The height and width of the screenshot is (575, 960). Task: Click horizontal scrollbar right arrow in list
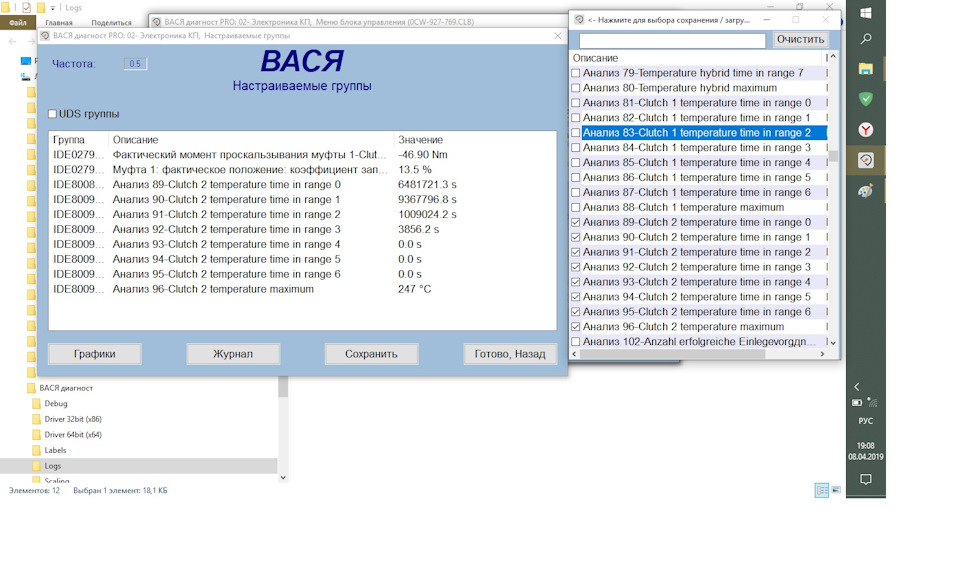(822, 354)
